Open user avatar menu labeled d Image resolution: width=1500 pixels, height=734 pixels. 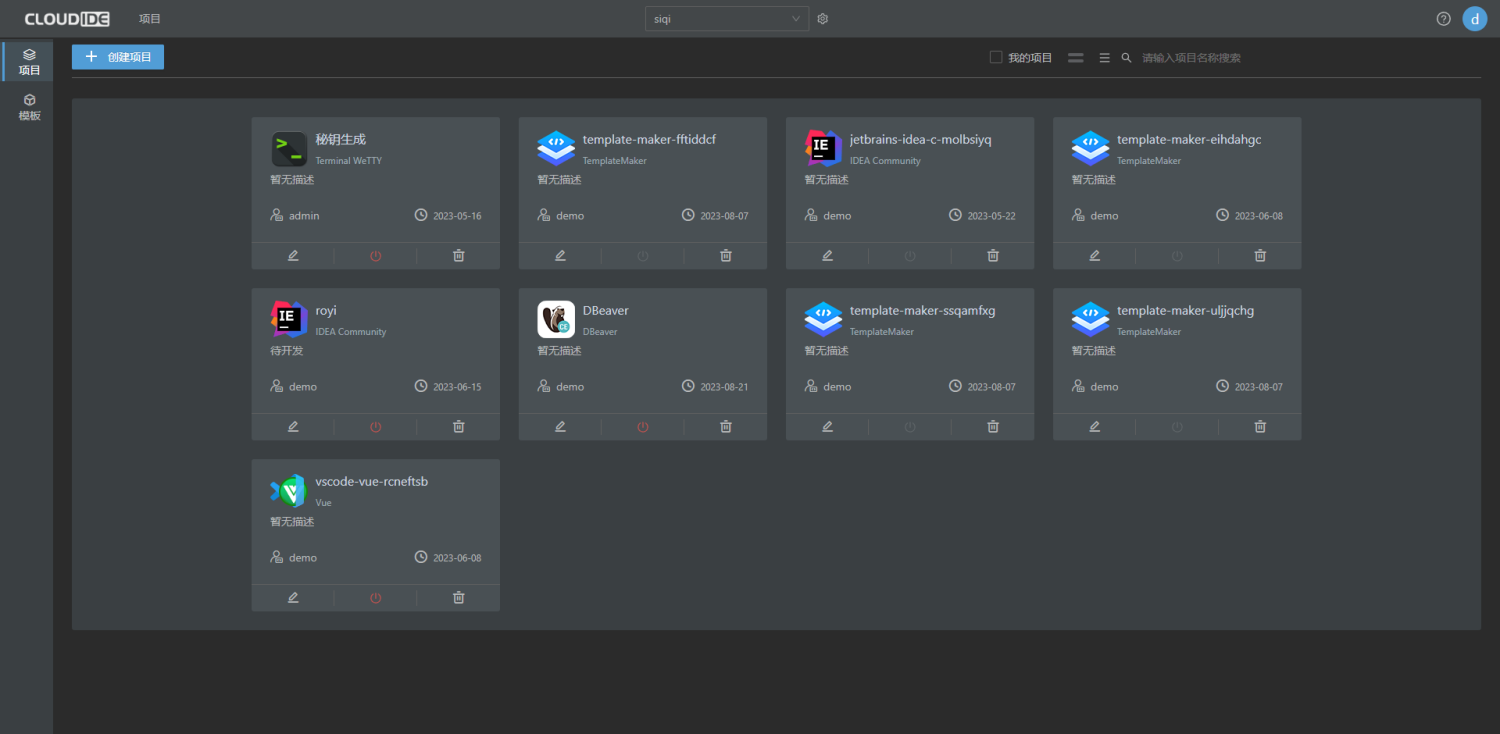1474,19
